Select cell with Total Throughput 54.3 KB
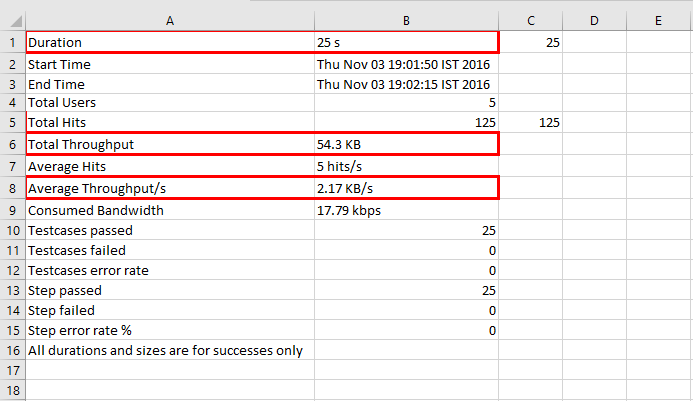Image resolution: width=693 pixels, height=401 pixels. click(406, 144)
